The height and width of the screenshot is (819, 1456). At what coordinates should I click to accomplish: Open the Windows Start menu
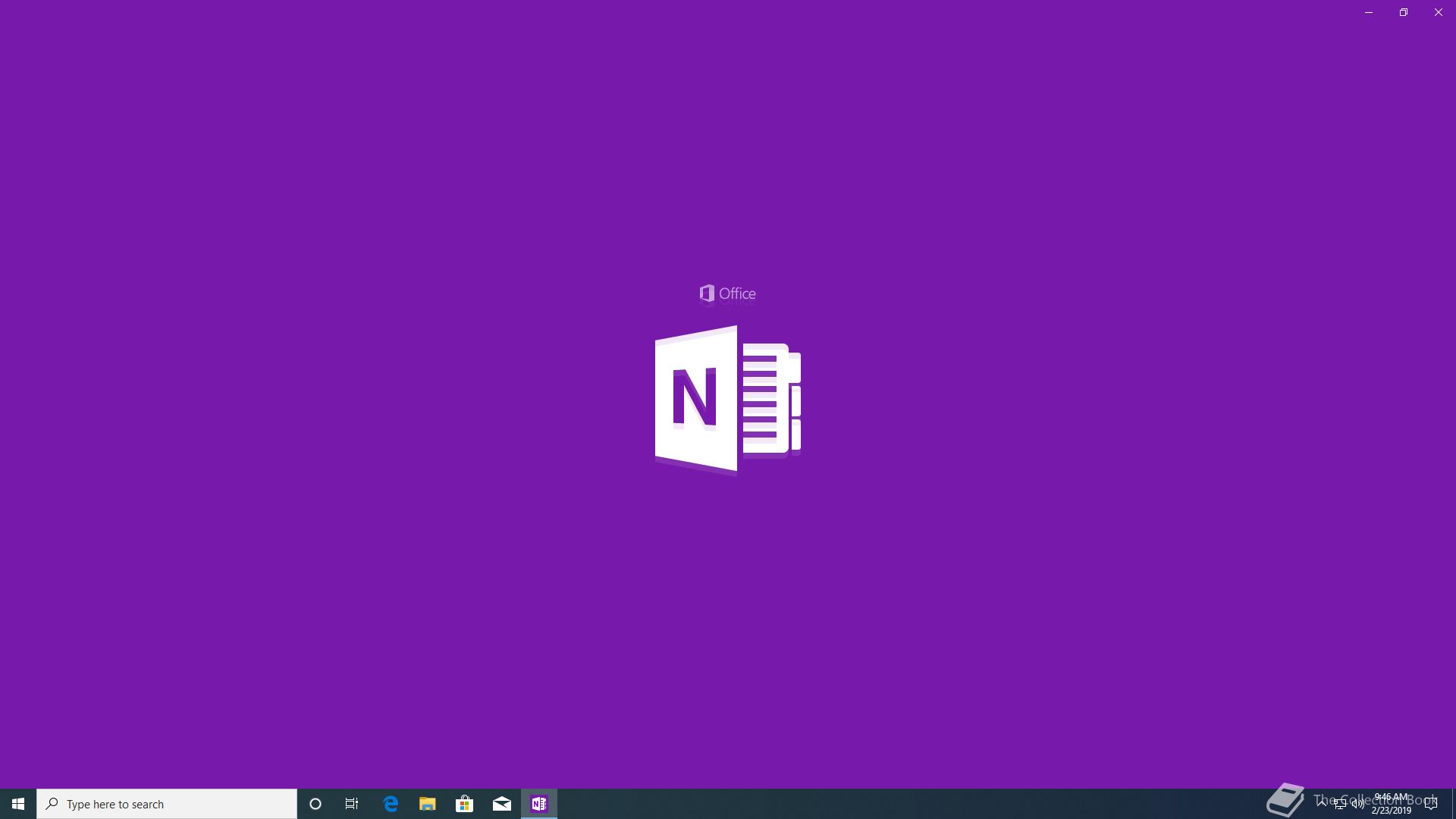(18, 804)
